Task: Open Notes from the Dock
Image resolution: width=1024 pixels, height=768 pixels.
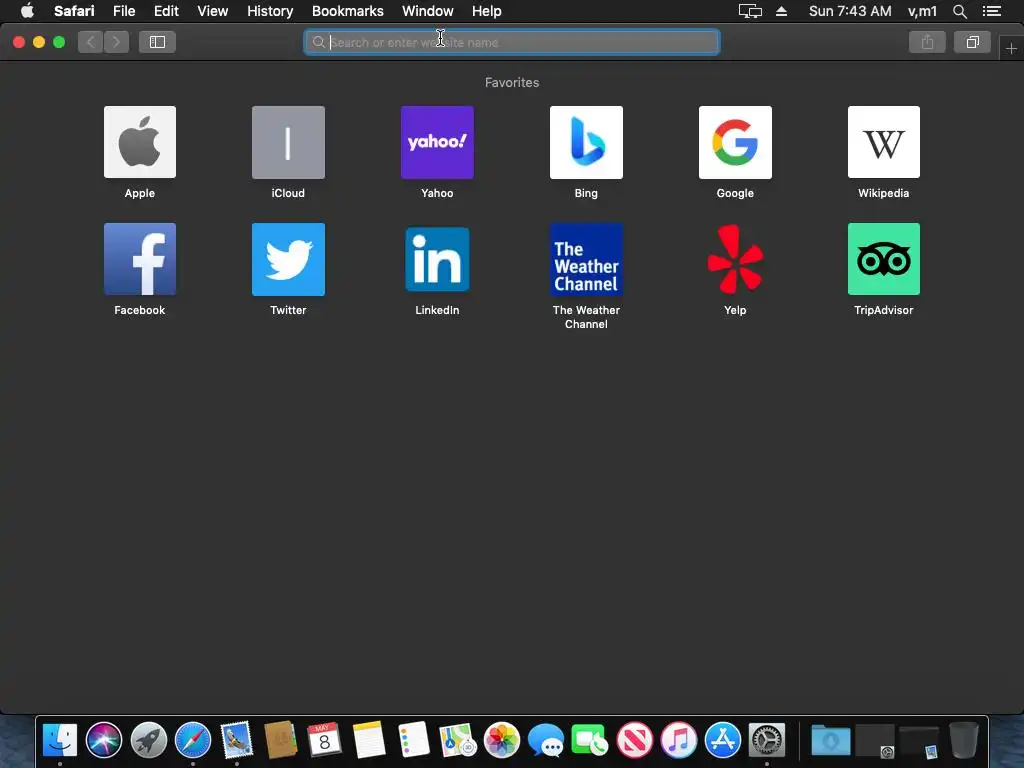Action: click(369, 740)
